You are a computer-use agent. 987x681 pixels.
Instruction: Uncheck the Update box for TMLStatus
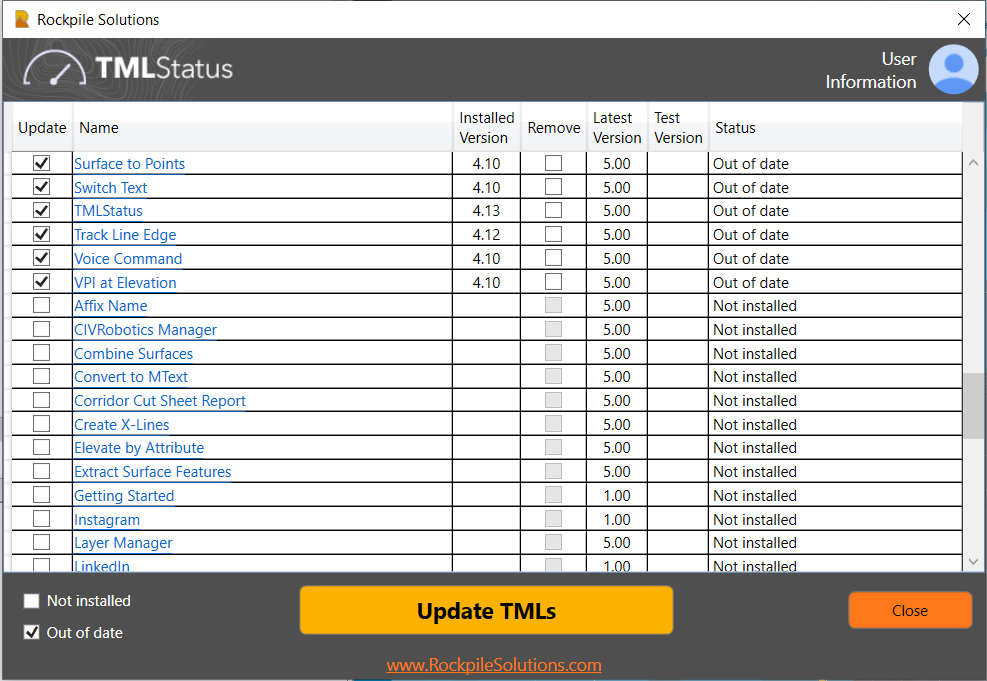pyautogui.click(x=41, y=210)
